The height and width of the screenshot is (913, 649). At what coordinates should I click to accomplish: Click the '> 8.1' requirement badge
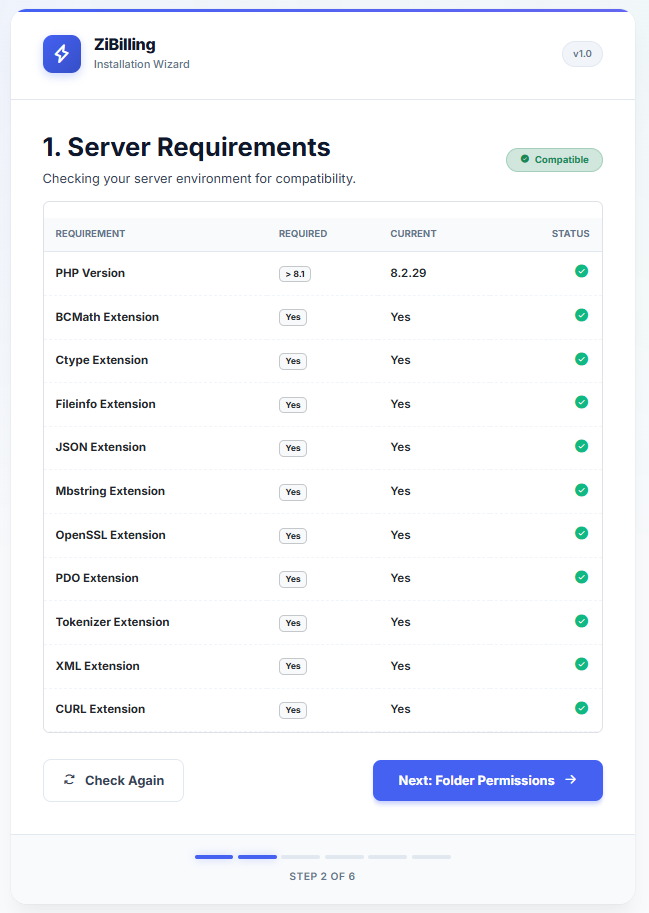295,273
